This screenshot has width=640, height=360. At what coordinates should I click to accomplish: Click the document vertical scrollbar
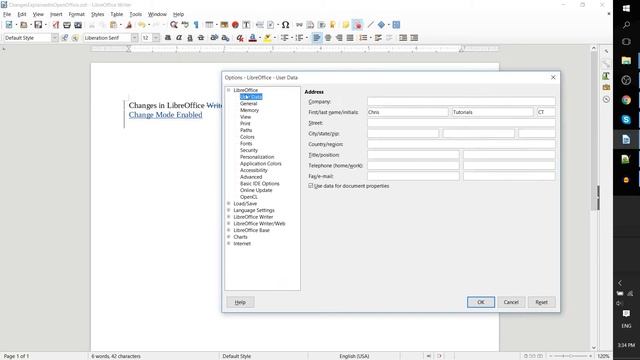594,198
